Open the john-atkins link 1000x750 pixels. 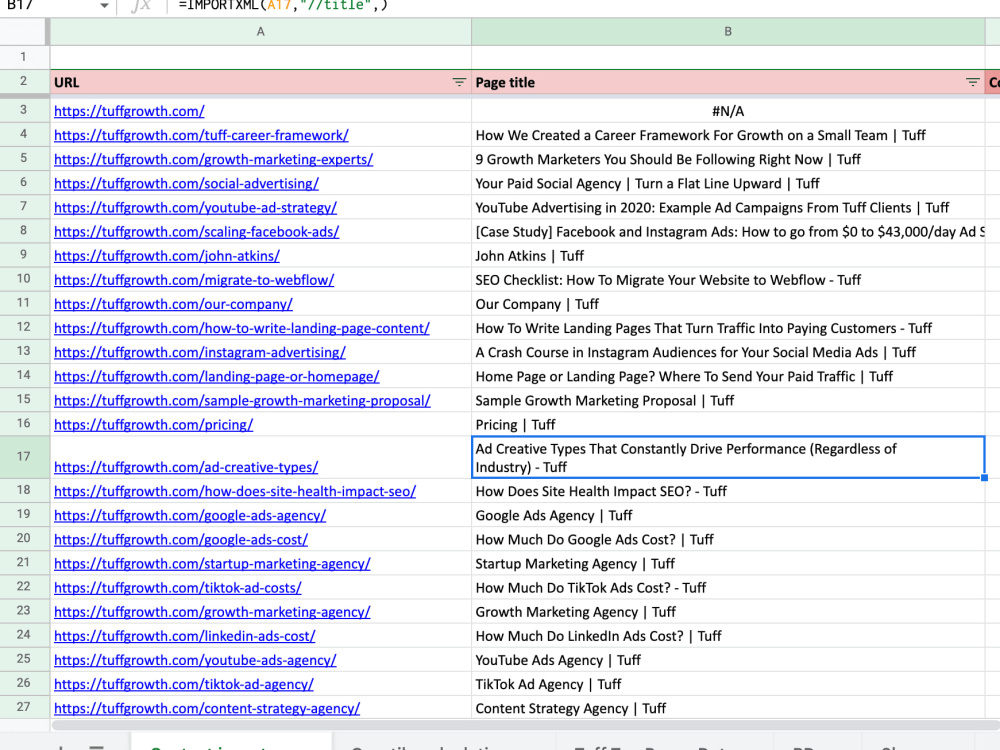click(166, 256)
